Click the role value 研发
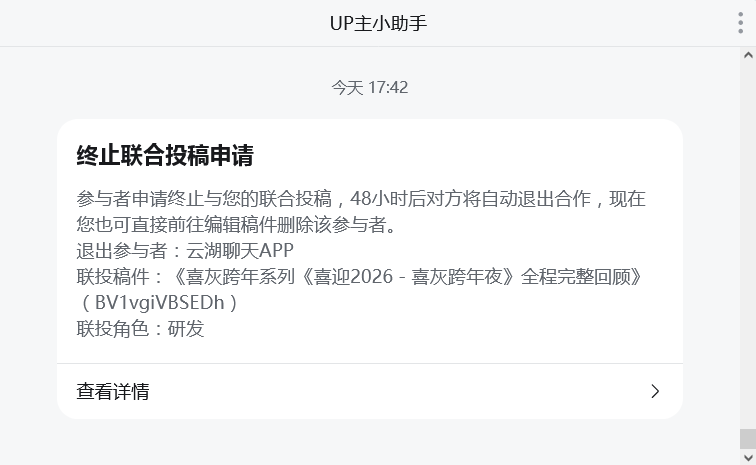 click(186, 329)
